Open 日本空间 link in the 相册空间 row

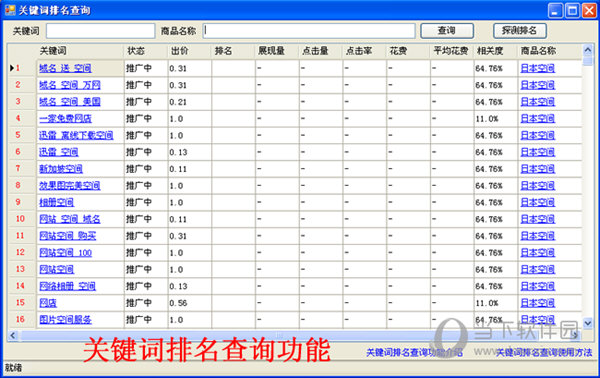tap(538, 202)
